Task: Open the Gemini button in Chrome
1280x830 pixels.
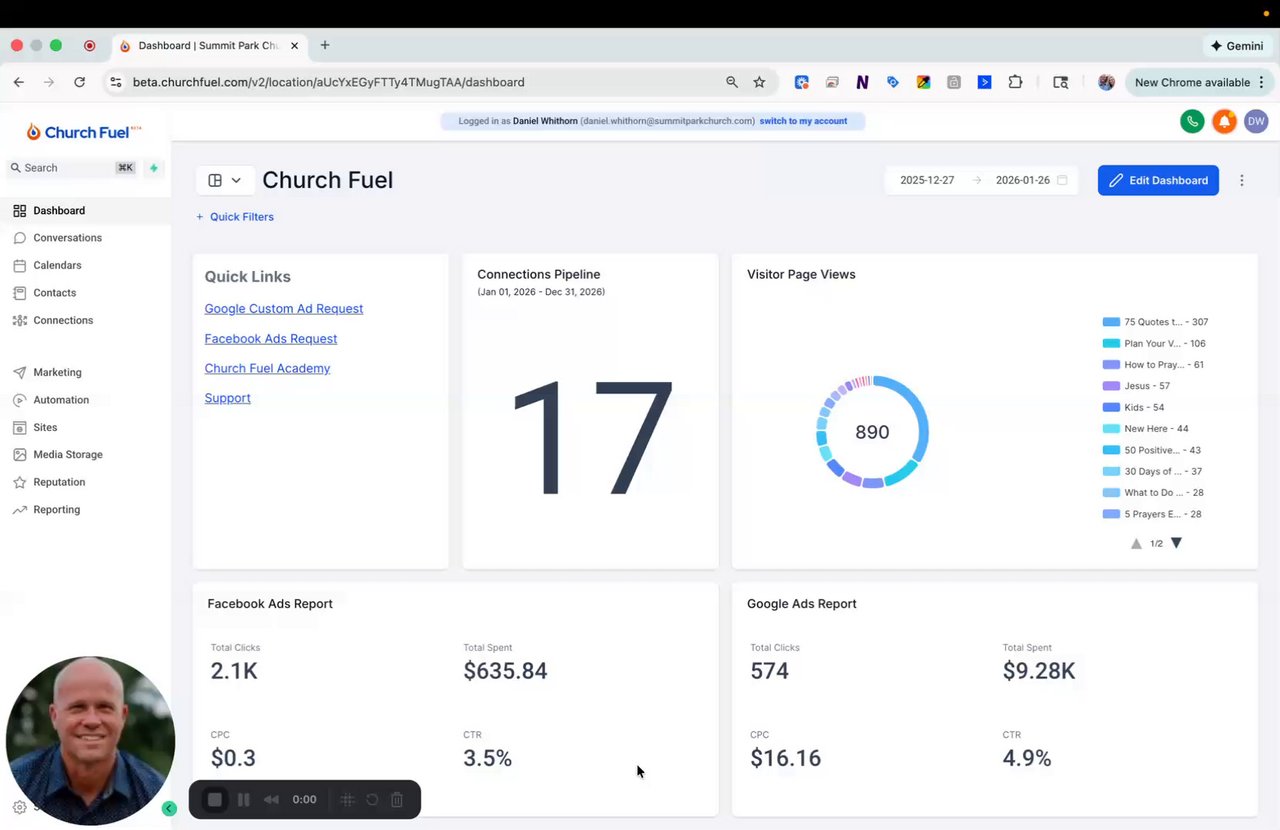Action: click(1237, 46)
